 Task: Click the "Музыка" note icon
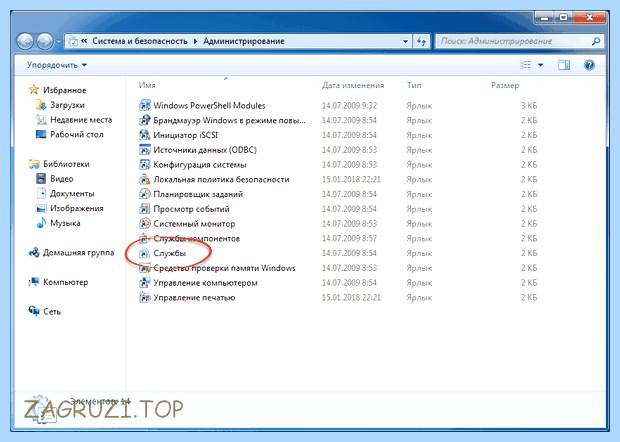click(41, 223)
